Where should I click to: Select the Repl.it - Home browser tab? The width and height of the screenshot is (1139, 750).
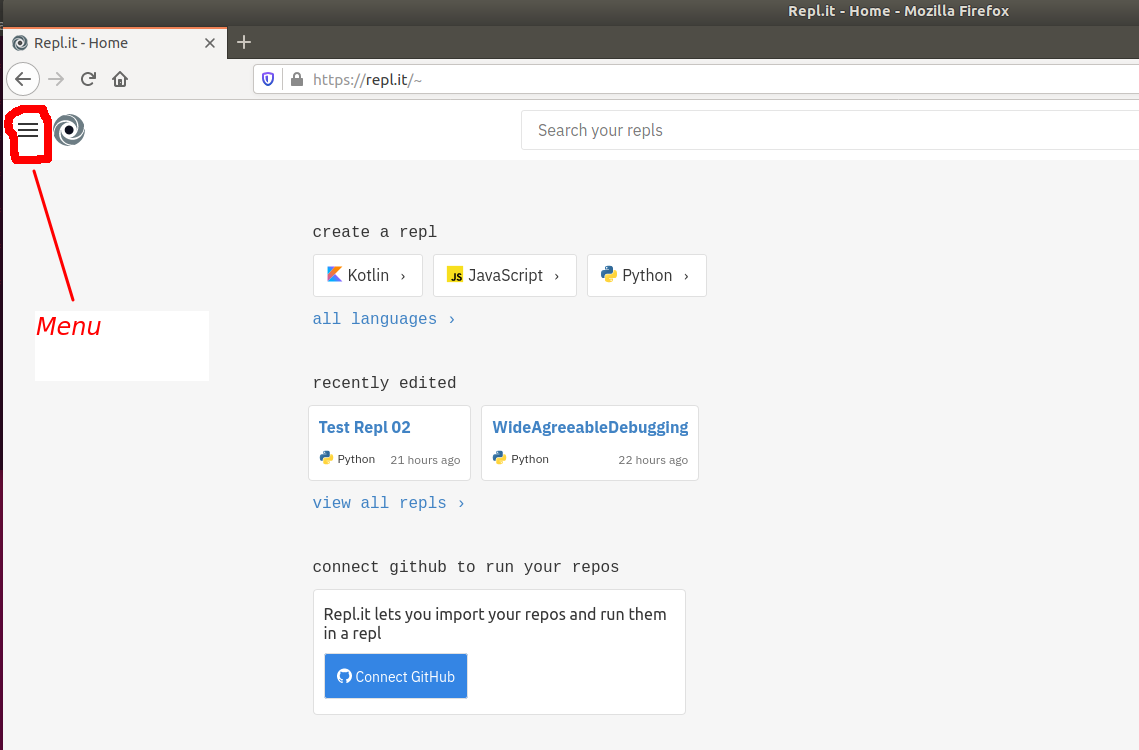pos(115,43)
